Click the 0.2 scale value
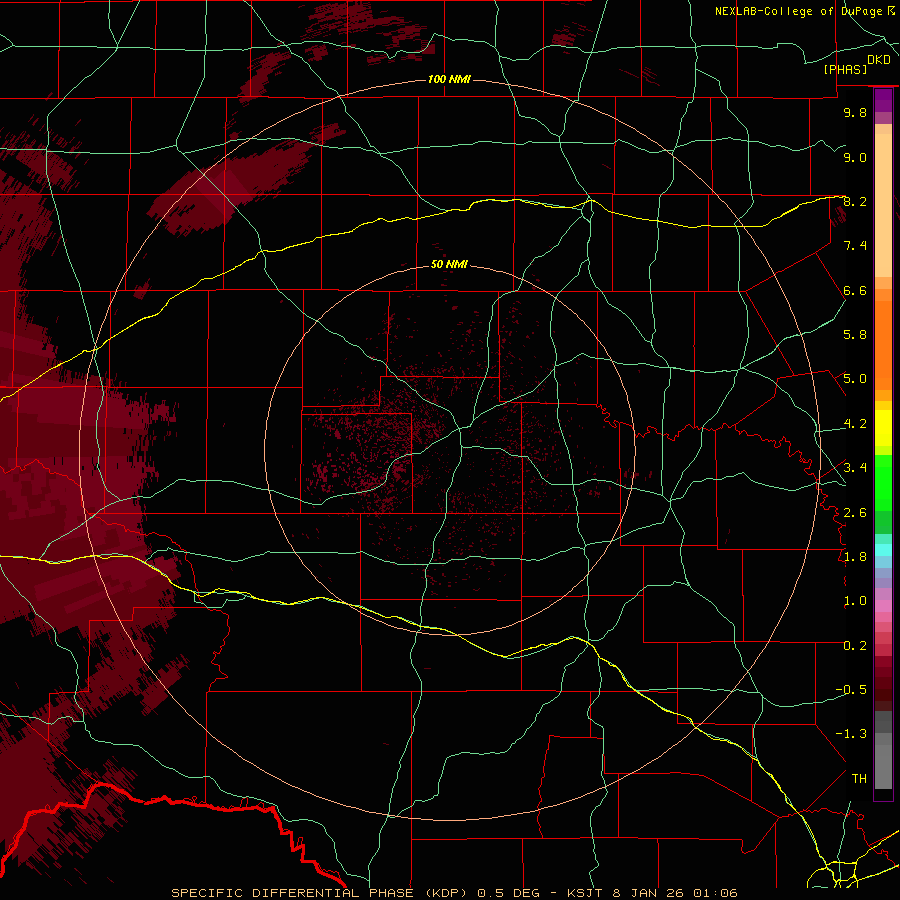This screenshot has height=900, width=900. click(x=855, y=646)
